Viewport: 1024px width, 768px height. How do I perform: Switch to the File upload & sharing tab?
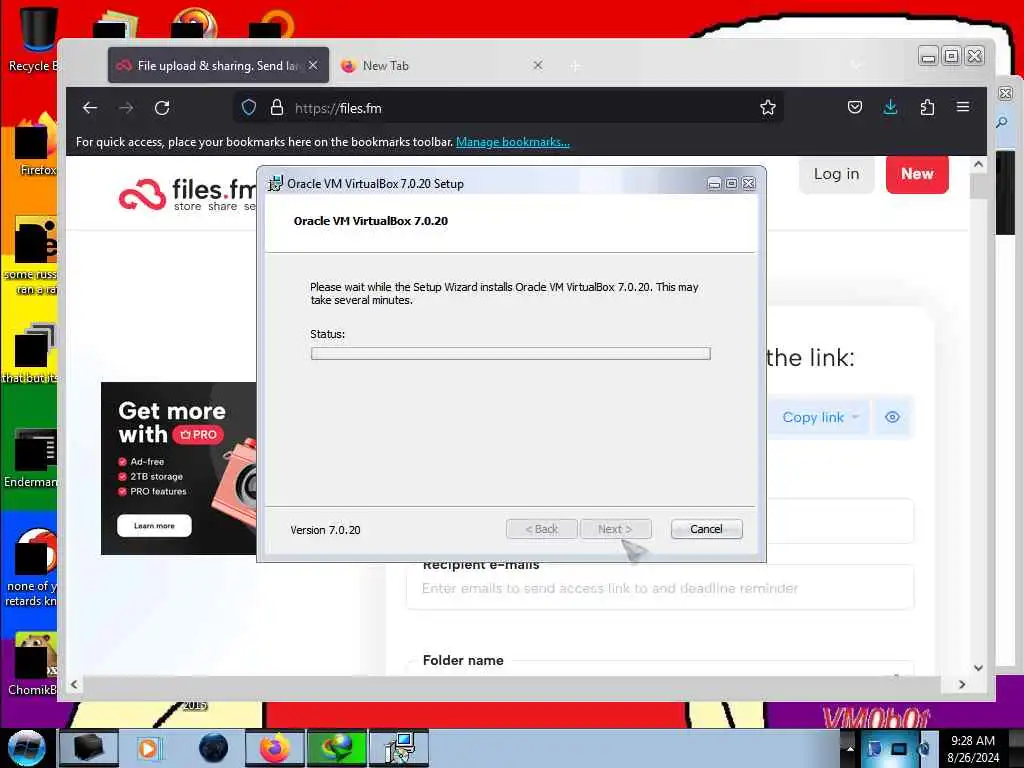coord(219,65)
